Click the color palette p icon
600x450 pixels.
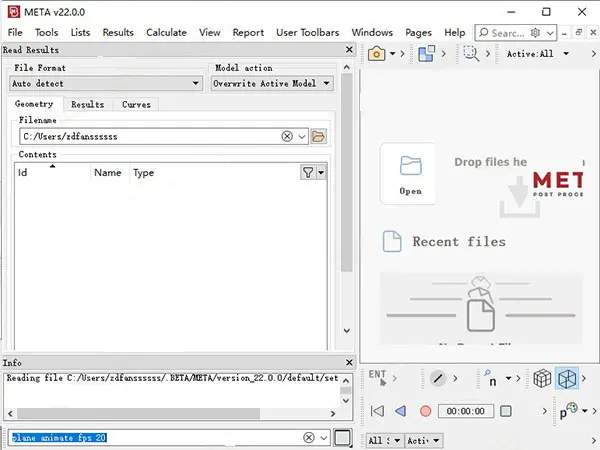tap(569, 410)
